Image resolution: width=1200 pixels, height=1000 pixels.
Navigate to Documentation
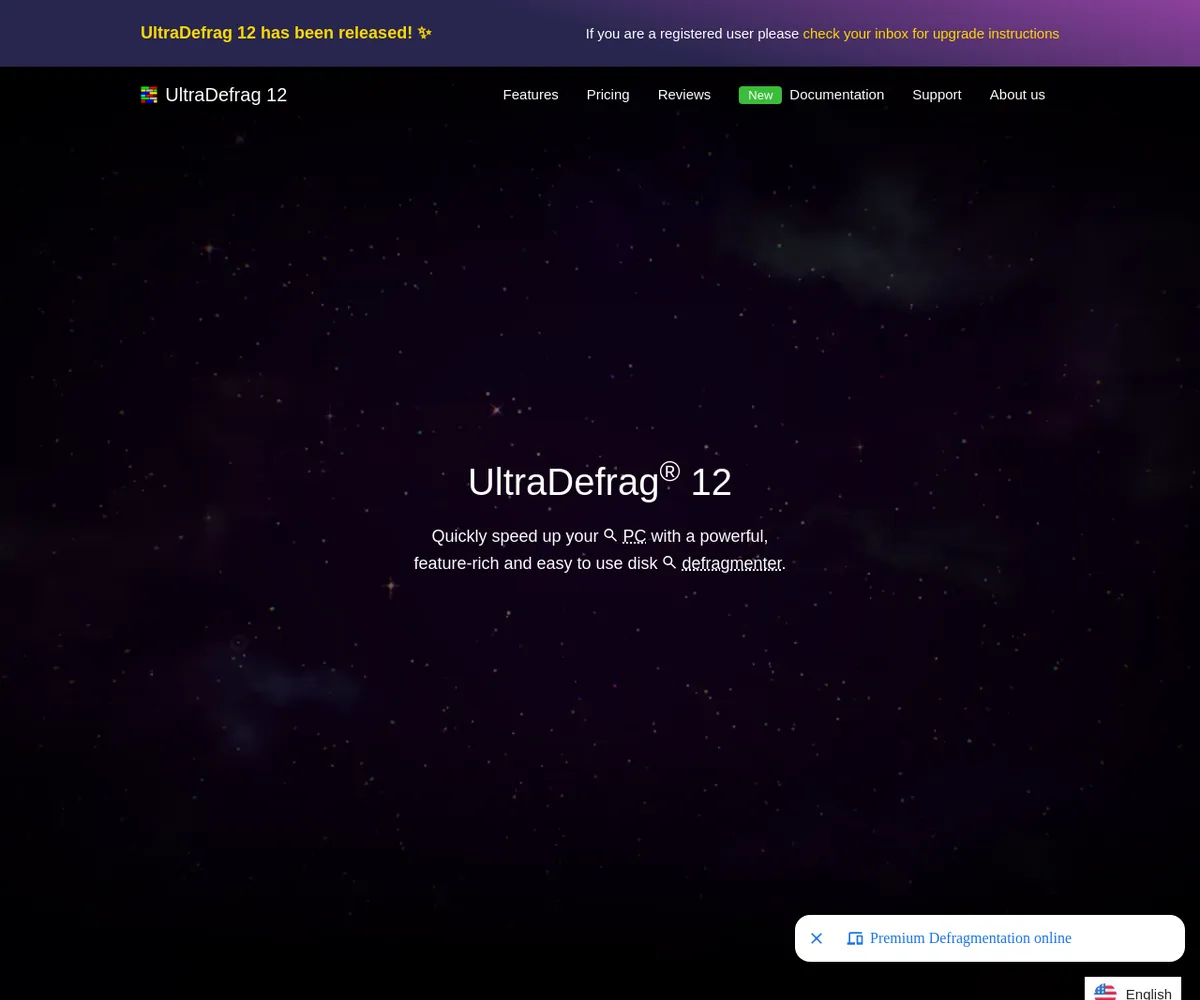pyautogui.click(x=836, y=95)
